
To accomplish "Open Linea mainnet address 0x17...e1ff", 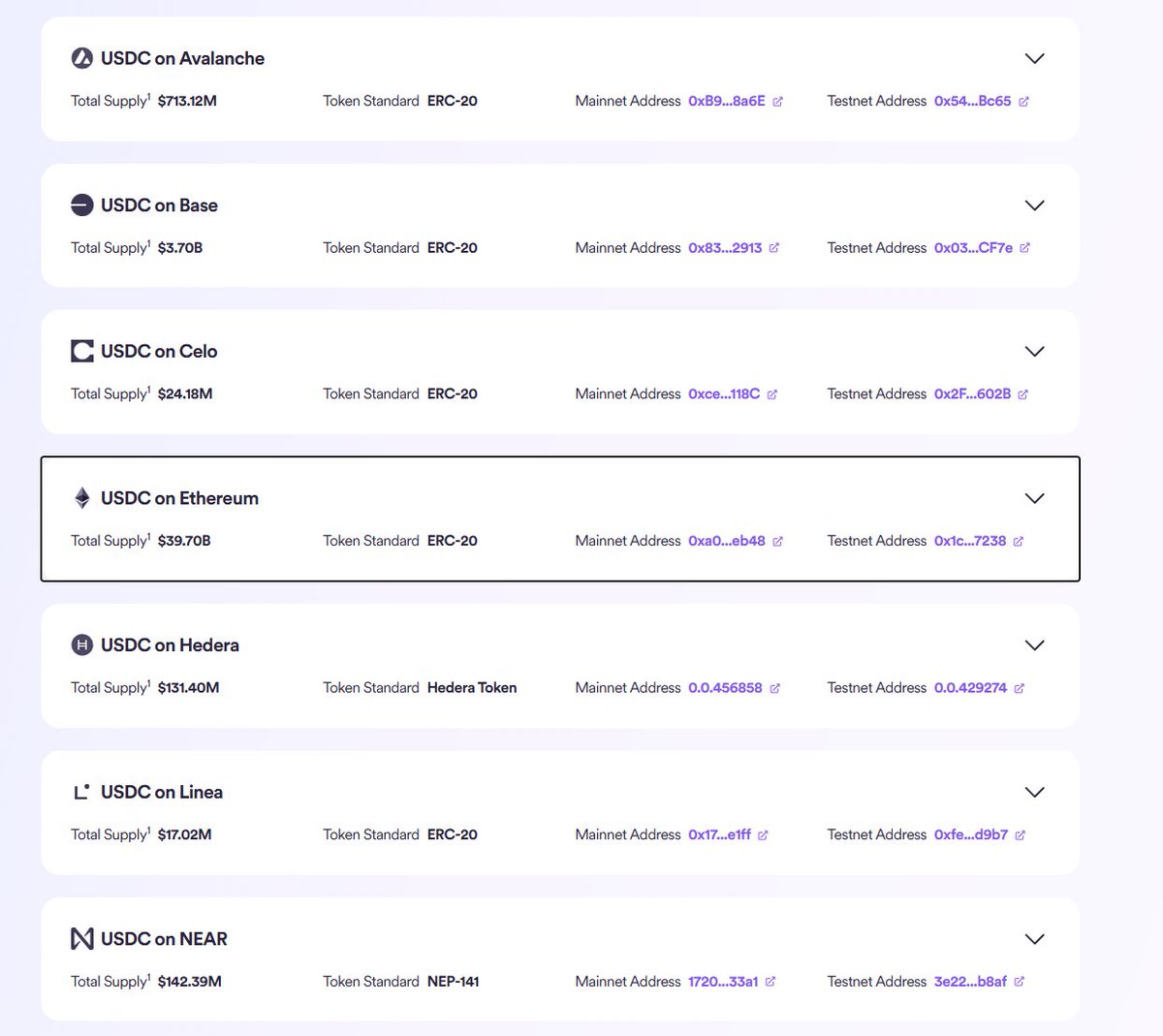I will [x=719, y=834].
